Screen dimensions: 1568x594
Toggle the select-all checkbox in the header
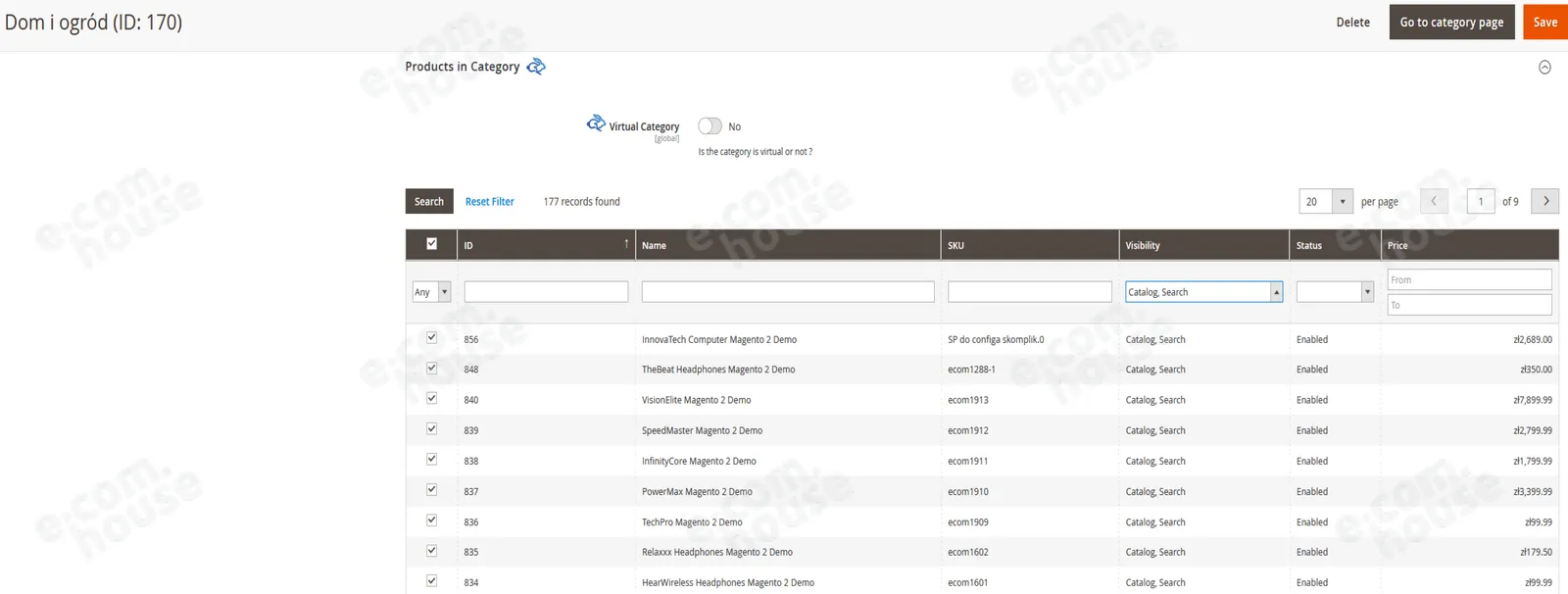(x=431, y=244)
